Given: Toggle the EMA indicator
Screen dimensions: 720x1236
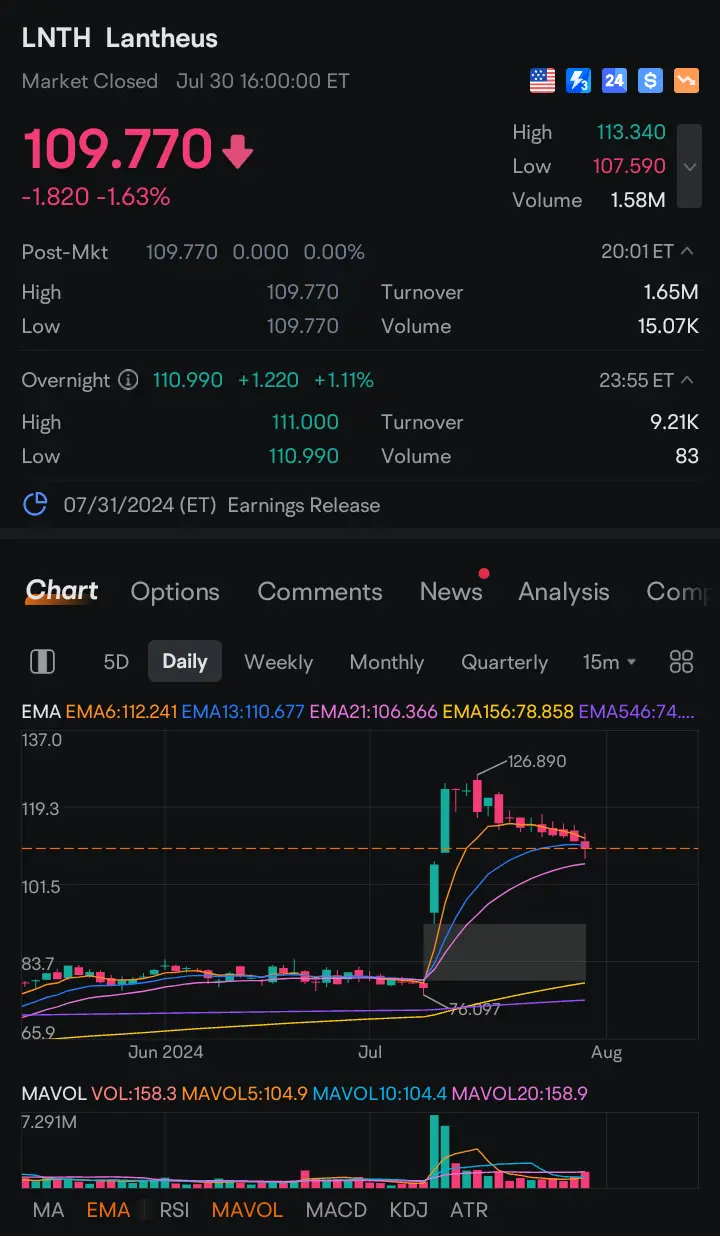Looking at the screenshot, I should pyautogui.click(x=108, y=1210).
